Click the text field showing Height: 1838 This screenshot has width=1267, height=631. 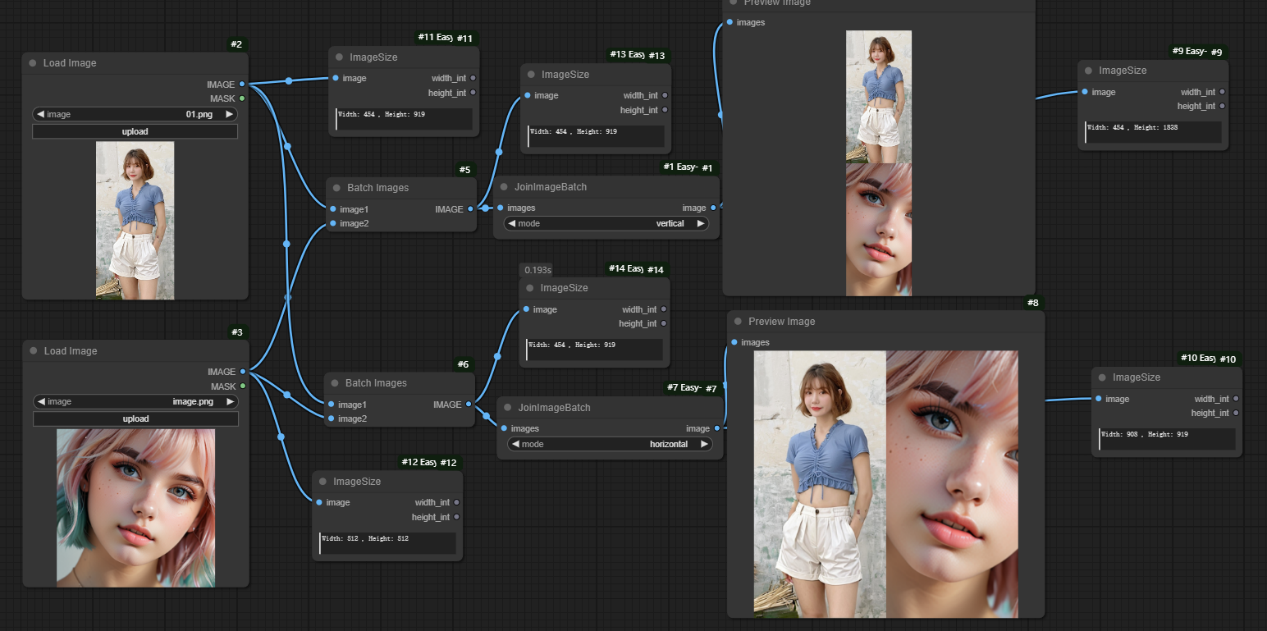1153,131
